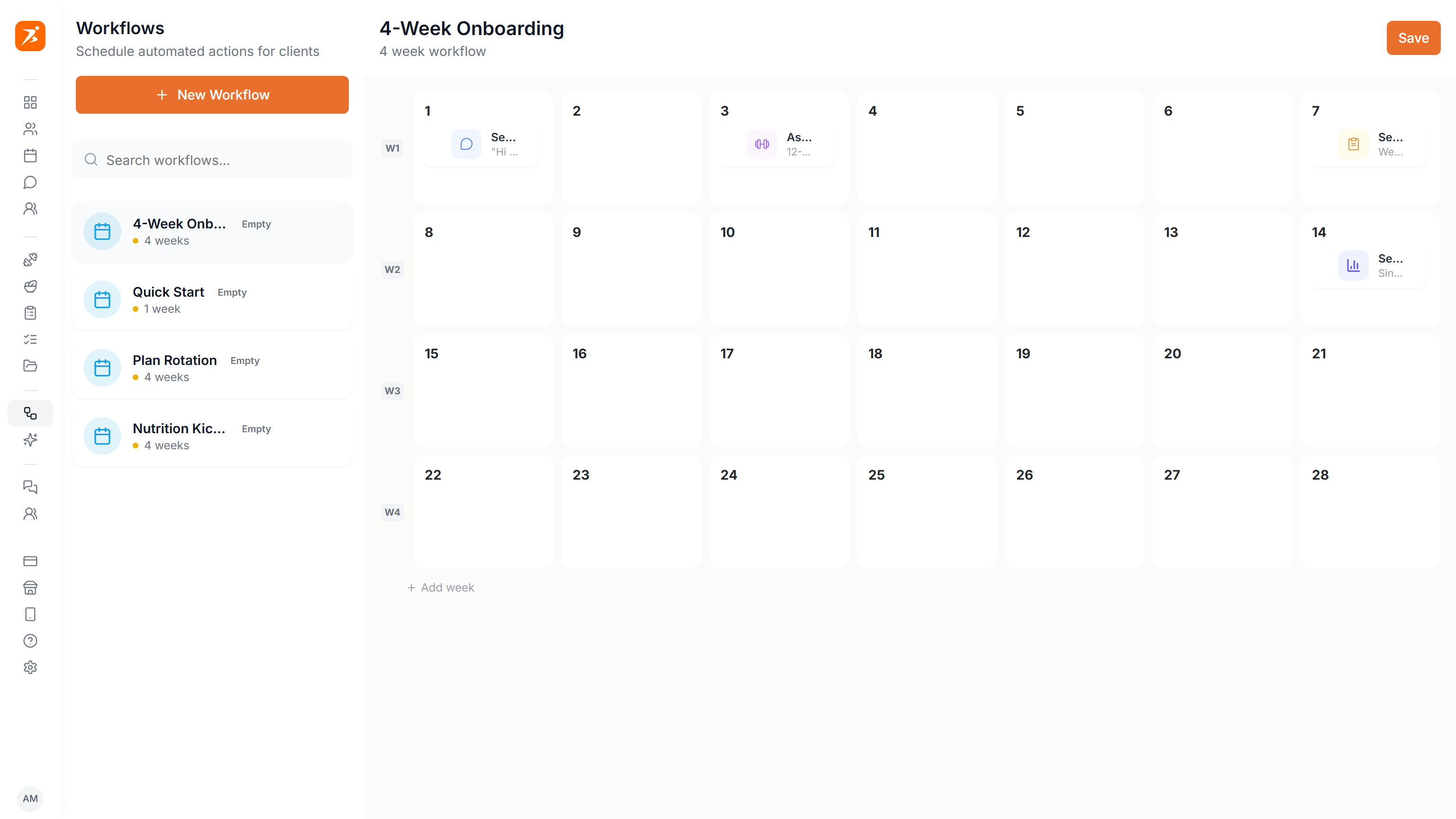Open the chart action on day 14
1456x819 pixels.
(1368, 265)
